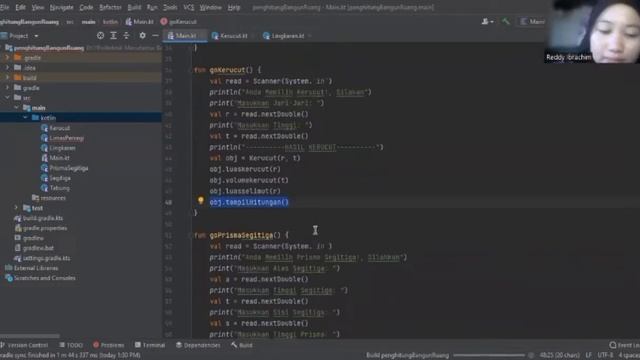The image size is (640, 360).
Task: Click the Tabung class file icon
Action: point(44,188)
